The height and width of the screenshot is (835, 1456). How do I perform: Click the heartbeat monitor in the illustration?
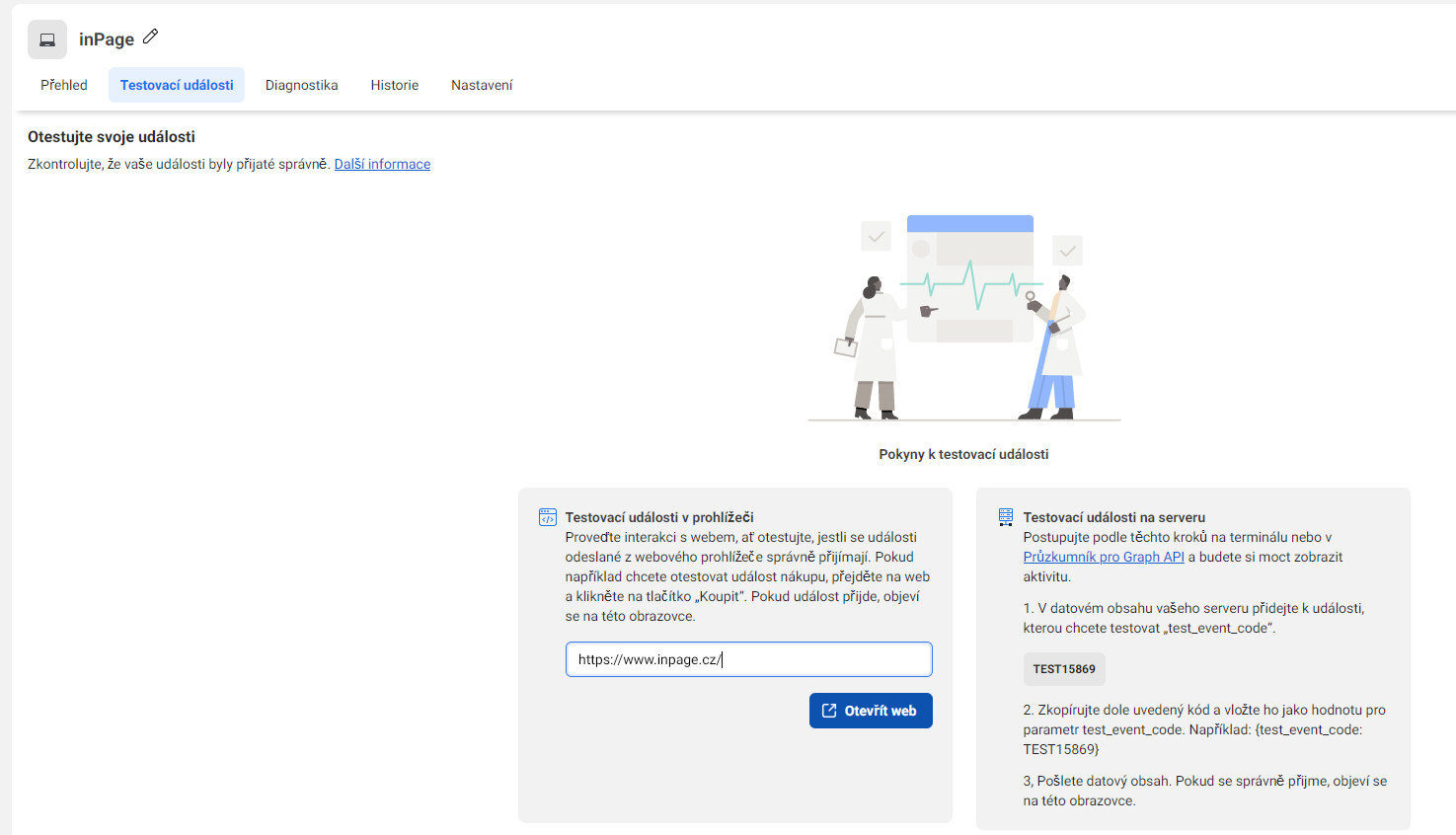[969, 281]
